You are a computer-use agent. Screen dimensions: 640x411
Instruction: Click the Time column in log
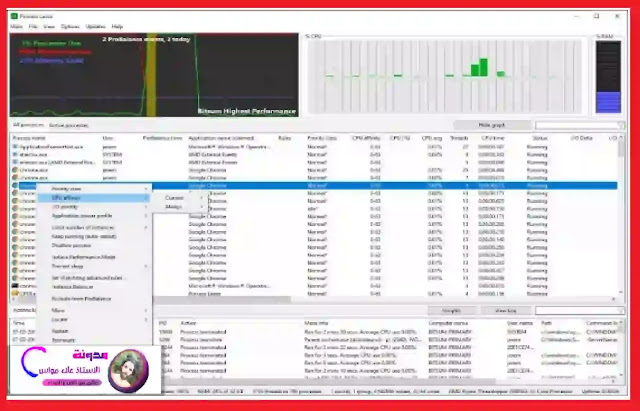point(19,323)
